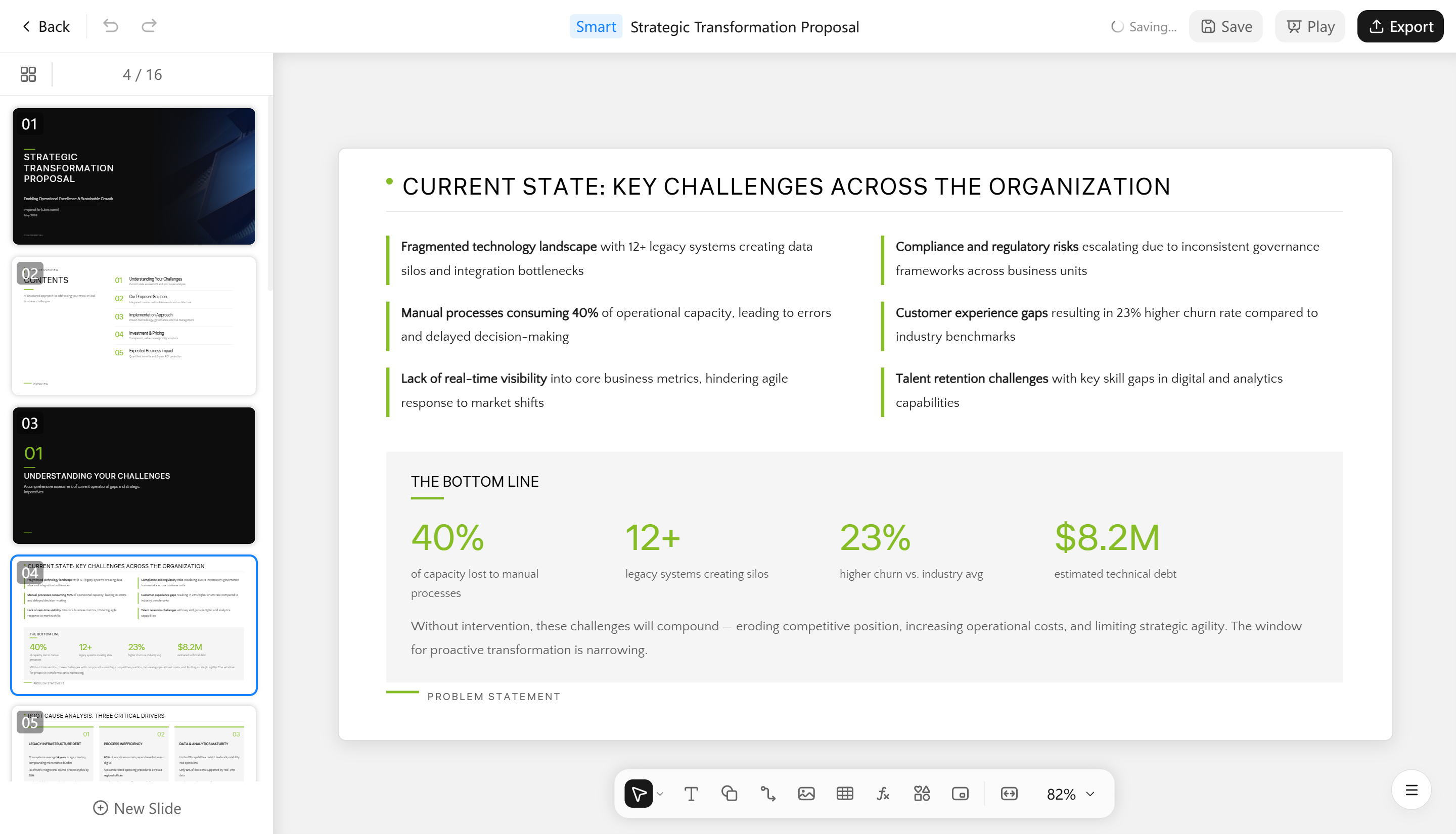The width and height of the screenshot is (1456, 834).
Task: Add a New Slide
Action: (137, 808)
